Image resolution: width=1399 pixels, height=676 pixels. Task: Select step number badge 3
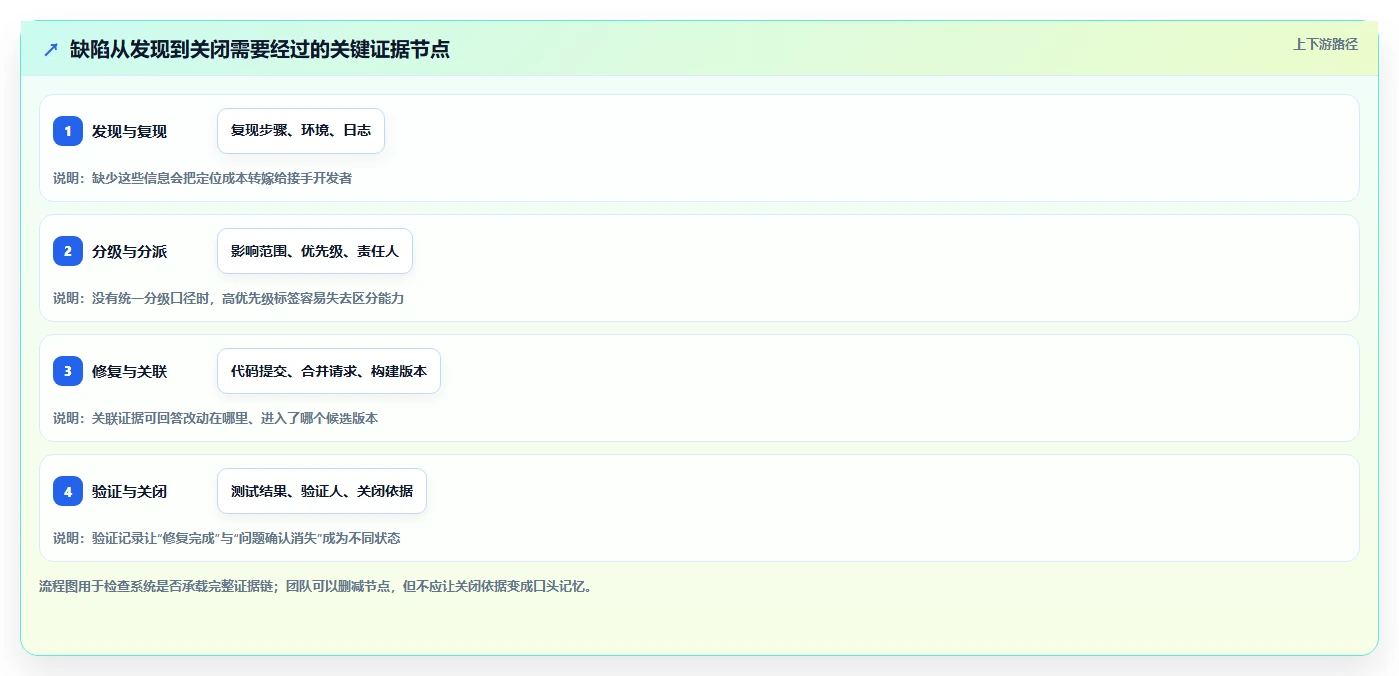[68, 371]
